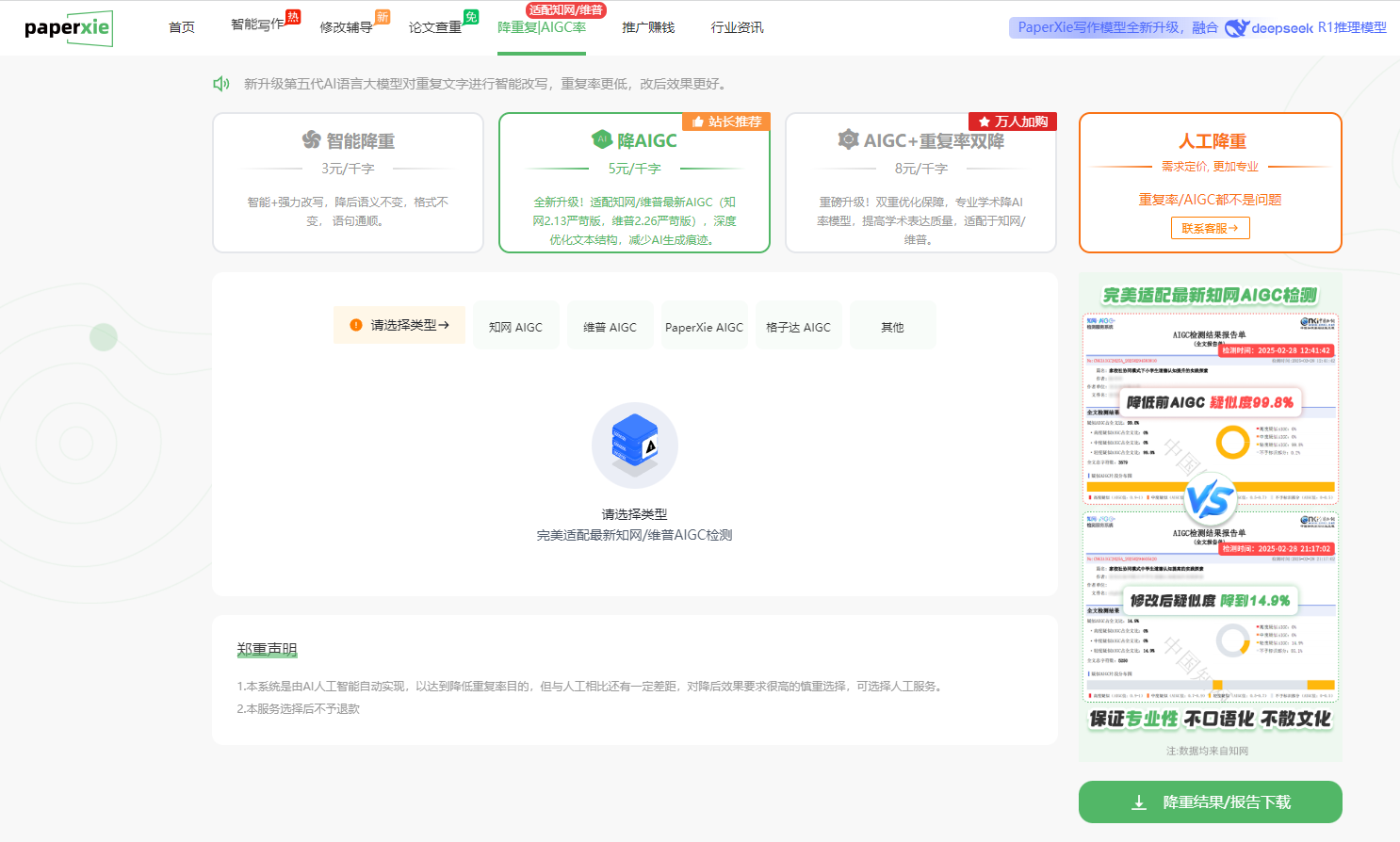Choose the 知网 AIGC type
The height and width of the screenshot is (842, 1400).
(515, 326)
